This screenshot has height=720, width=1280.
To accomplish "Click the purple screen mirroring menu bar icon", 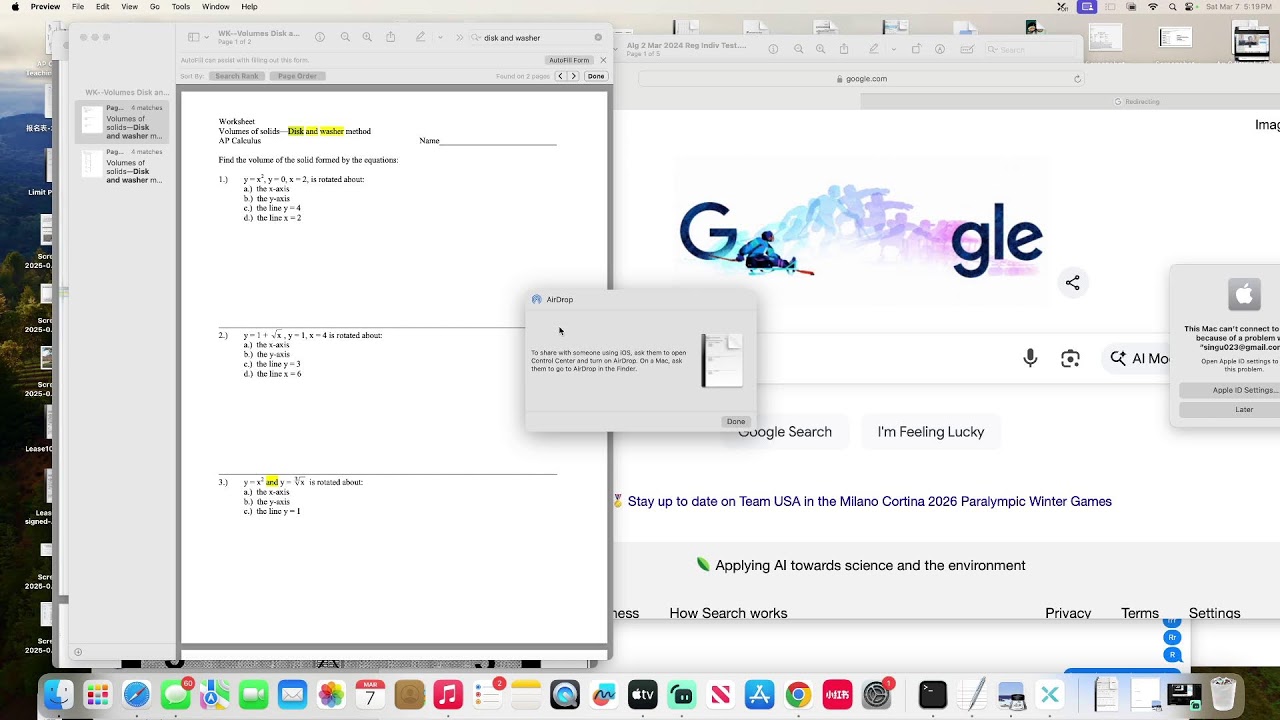I will click(1088, 7).
